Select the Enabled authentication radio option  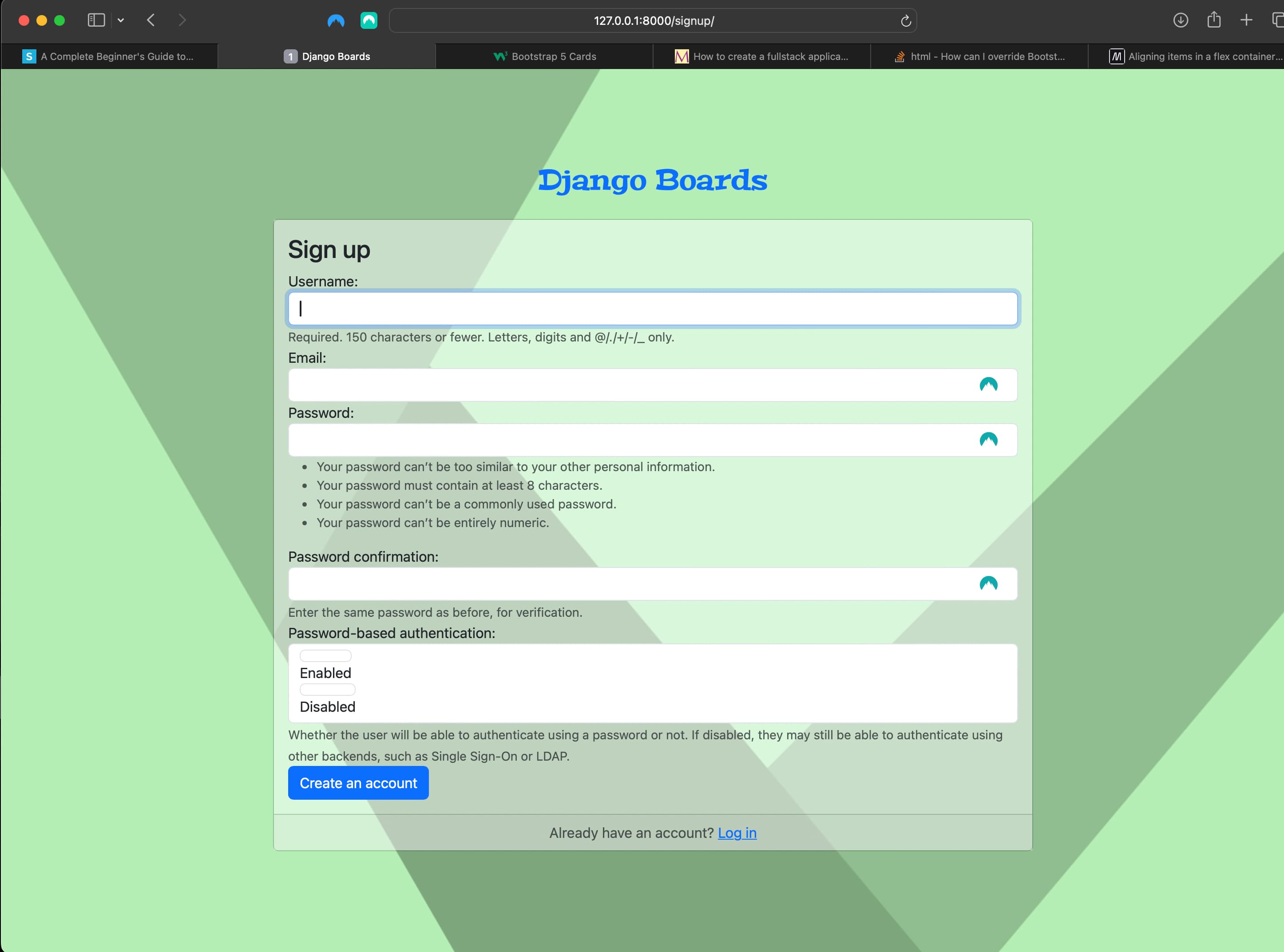[325, 656]
